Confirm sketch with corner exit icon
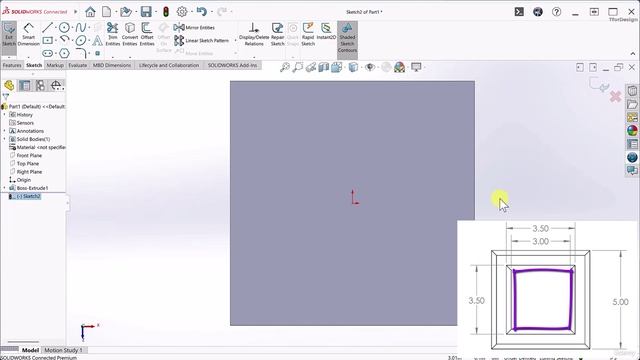The height and width of the screenshot is (360, 640). pos(599,84)
